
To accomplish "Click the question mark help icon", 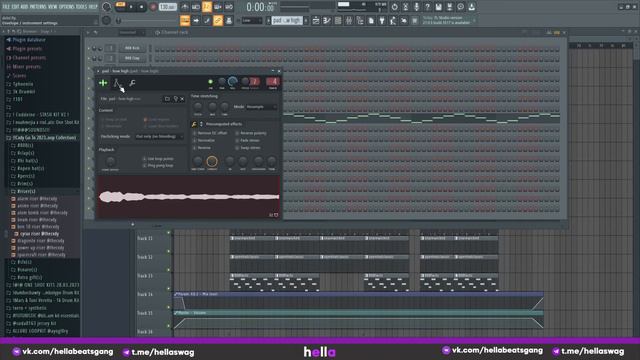I will pos(427,7).
